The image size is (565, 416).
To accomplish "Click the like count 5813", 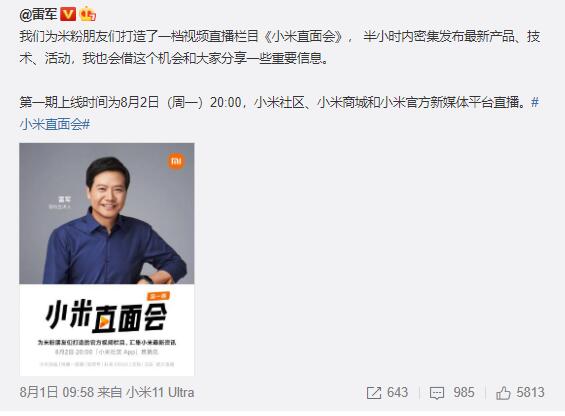I will 530,392.
